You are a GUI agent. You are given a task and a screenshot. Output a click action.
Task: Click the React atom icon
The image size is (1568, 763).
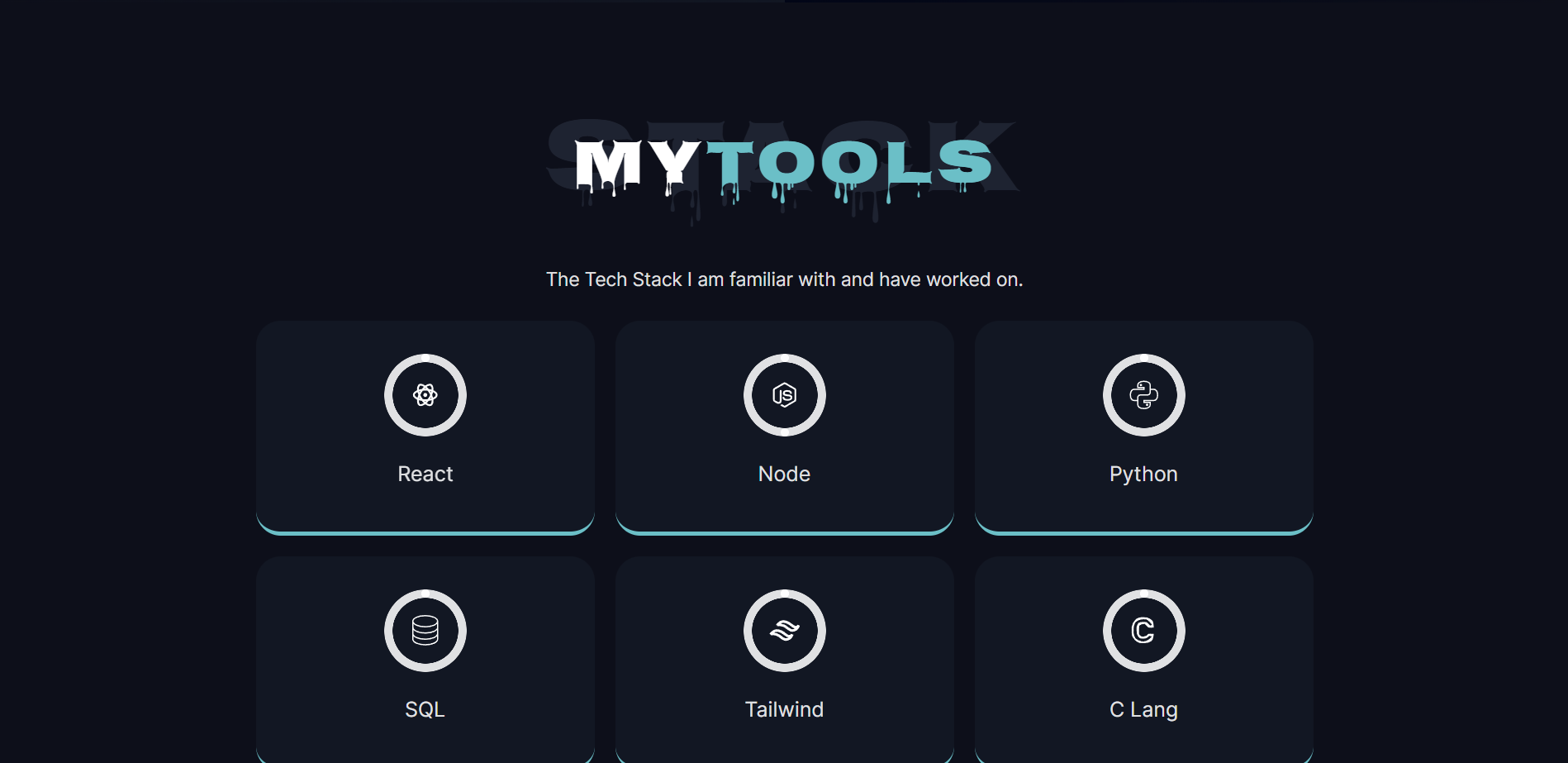[x=425, y=395]
